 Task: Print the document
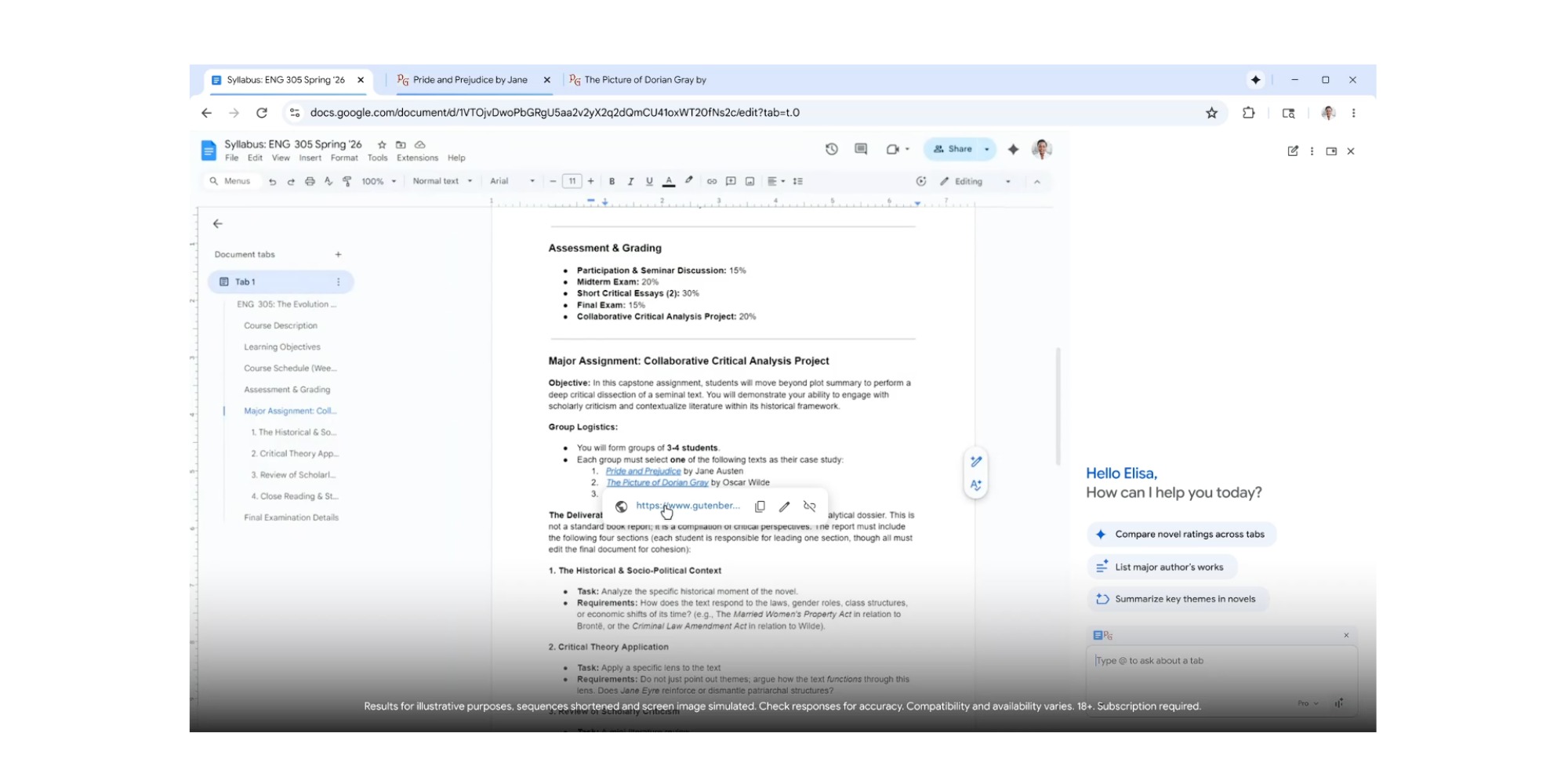(x=310, y=181)
